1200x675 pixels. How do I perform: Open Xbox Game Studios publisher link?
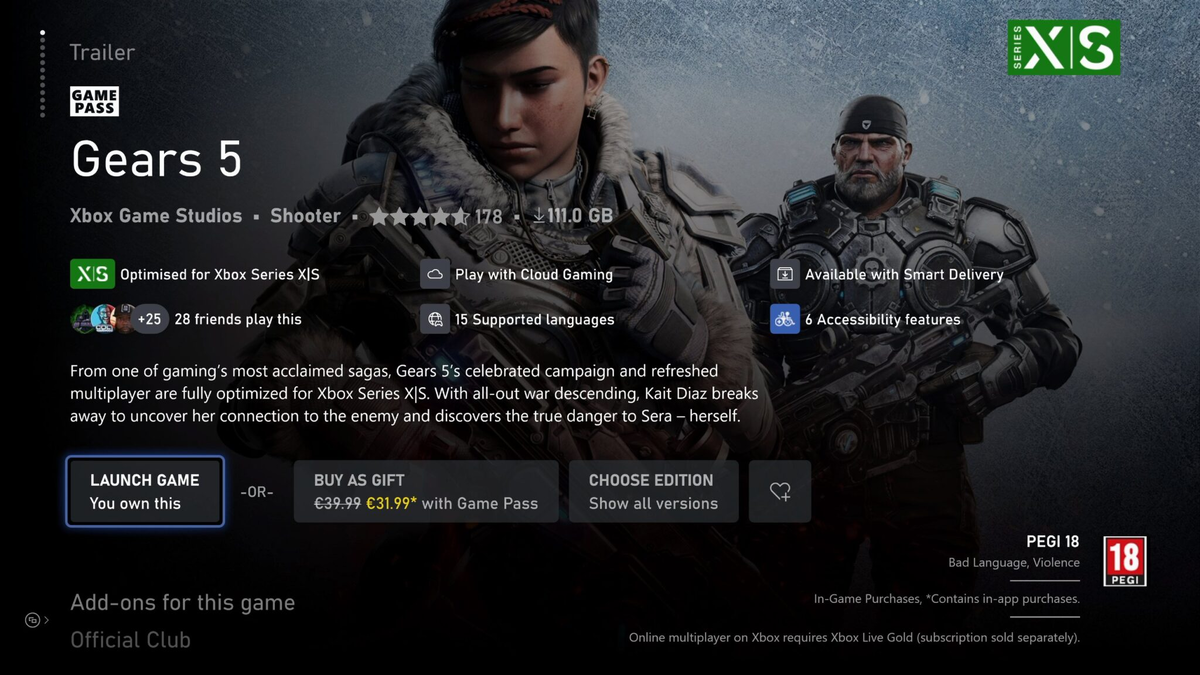(x=156, y=216)
